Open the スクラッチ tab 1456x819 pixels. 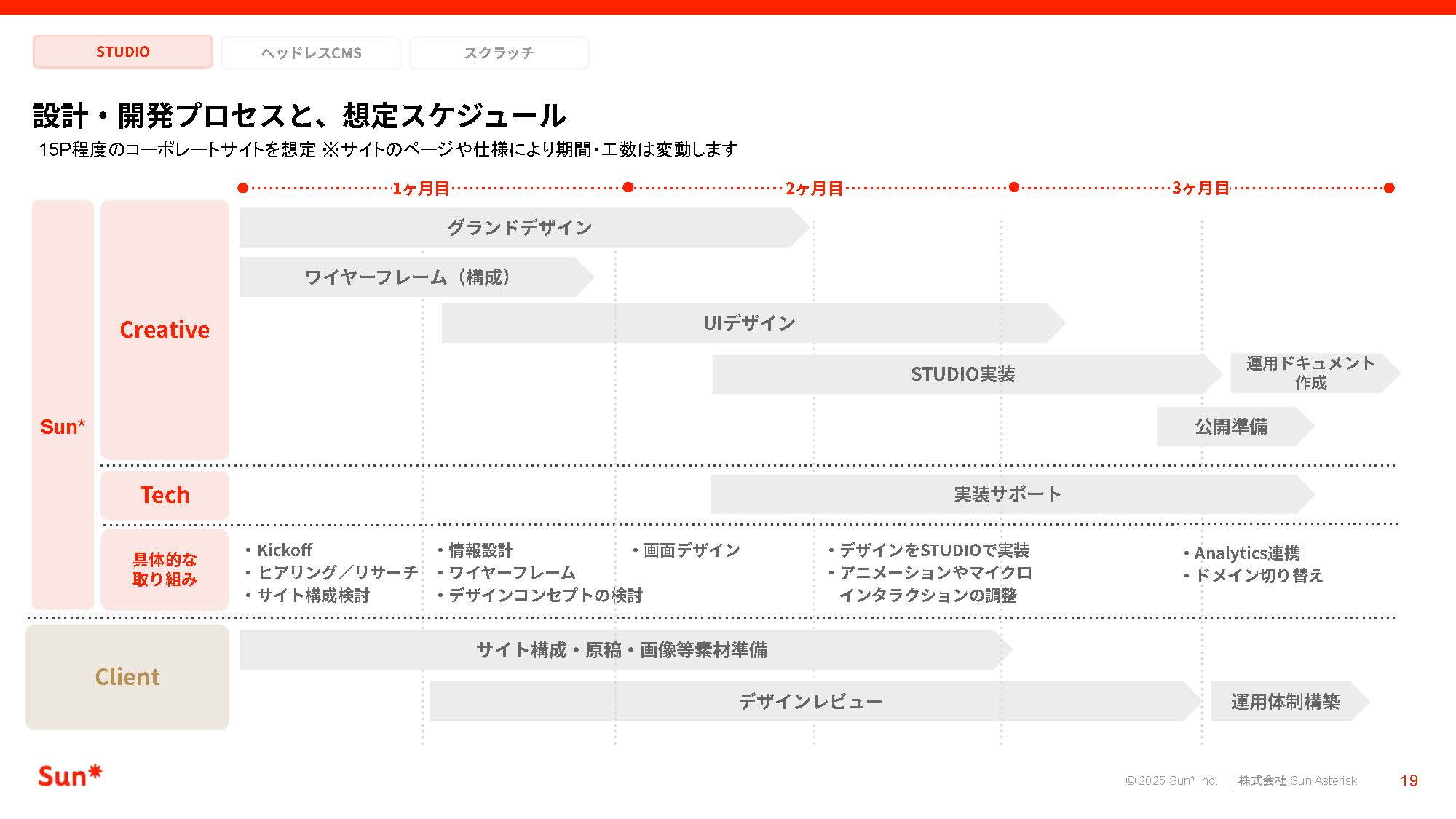pyautogui.click(x=499, y=52)
